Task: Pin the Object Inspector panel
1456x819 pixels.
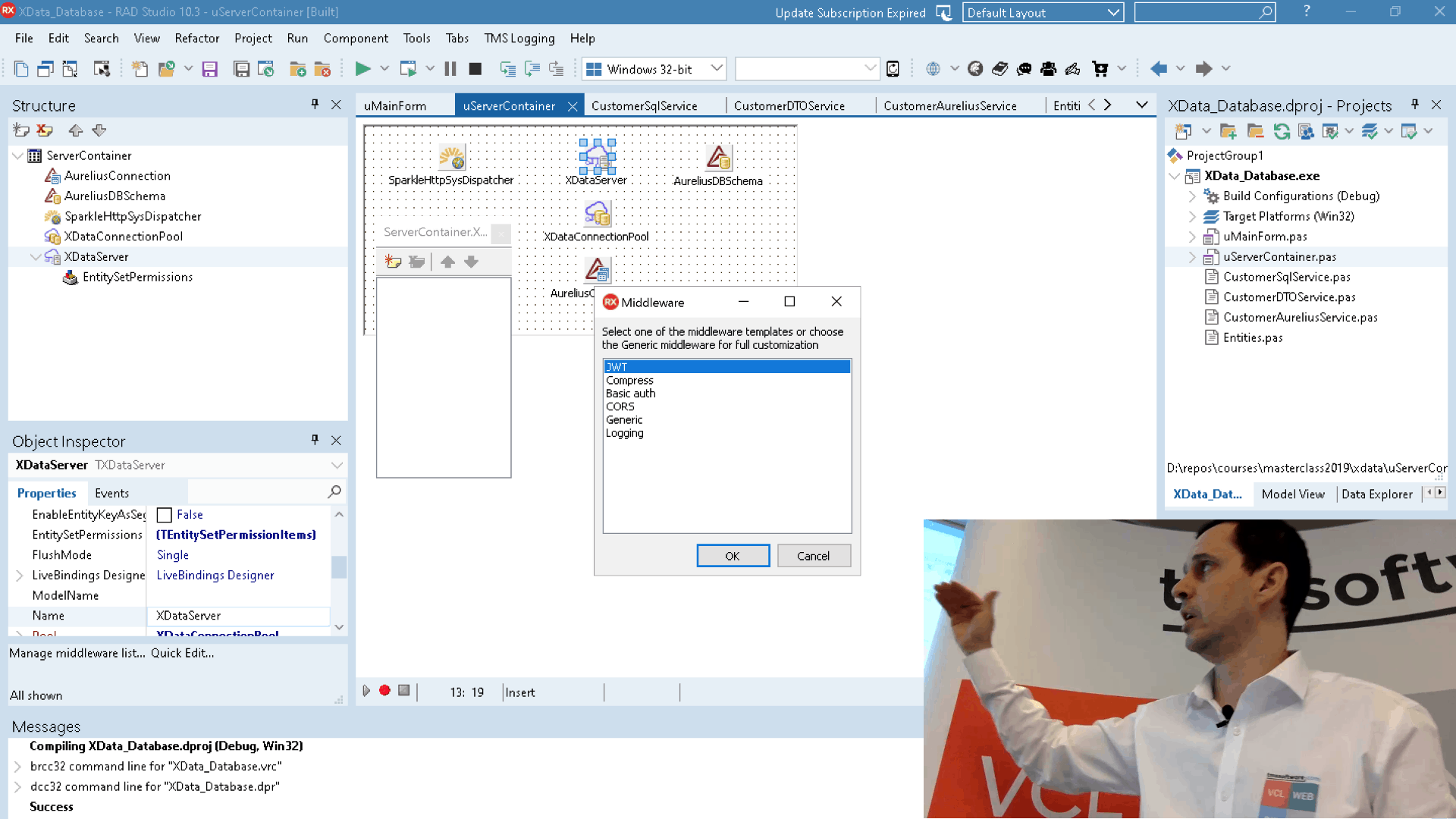Action: (x=314, y=440)
